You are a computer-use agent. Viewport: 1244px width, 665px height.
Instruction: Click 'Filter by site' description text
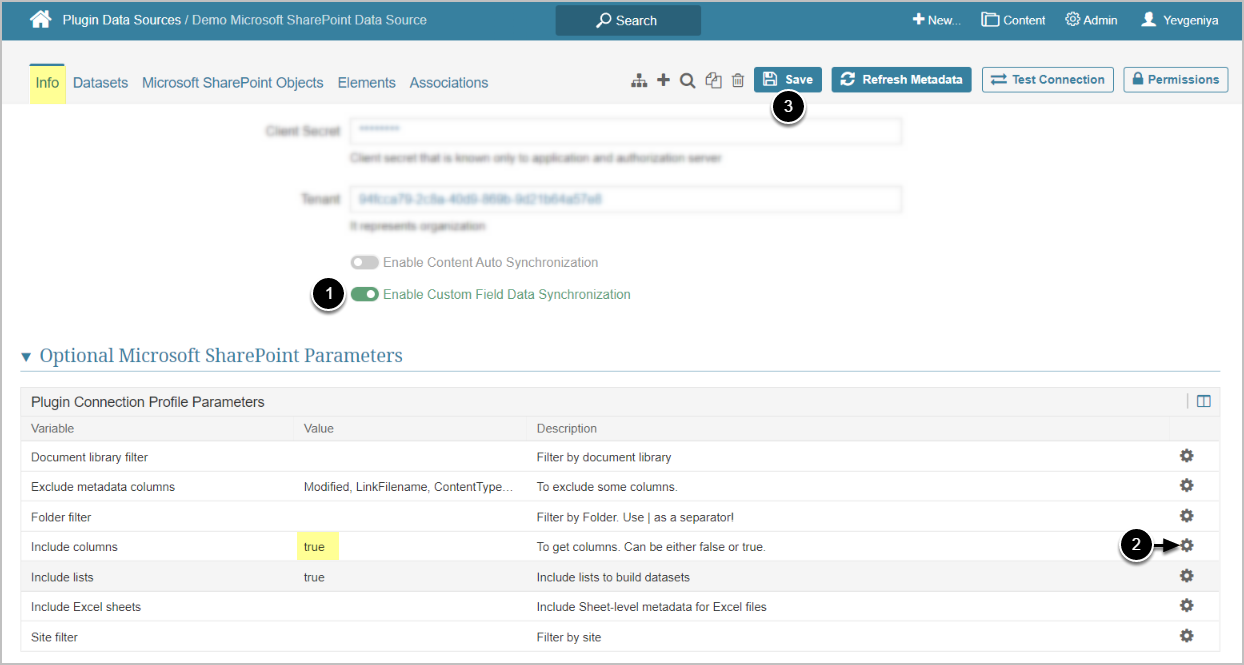(569, 637)
